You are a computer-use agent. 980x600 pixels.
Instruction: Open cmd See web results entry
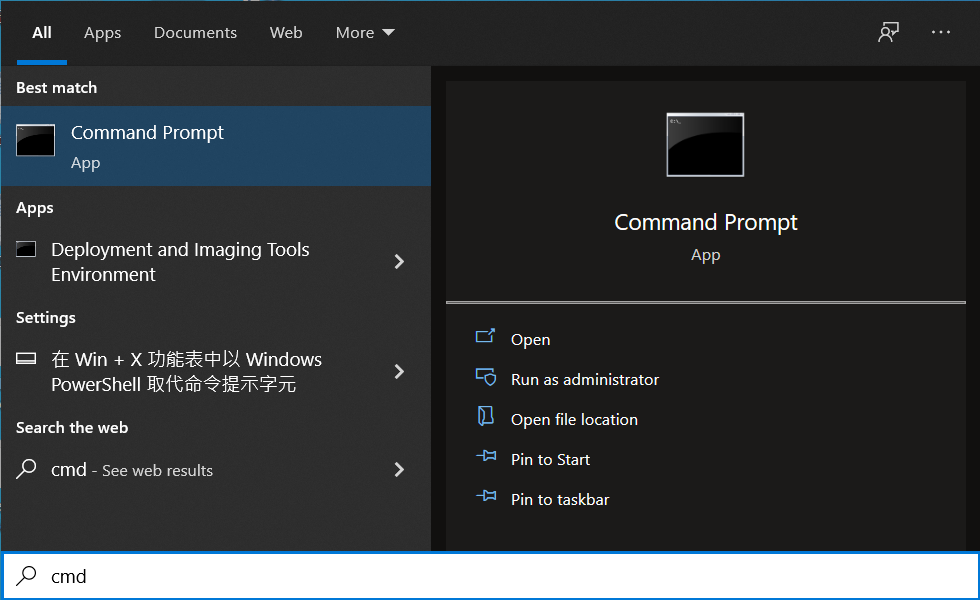tap(216, 469)
